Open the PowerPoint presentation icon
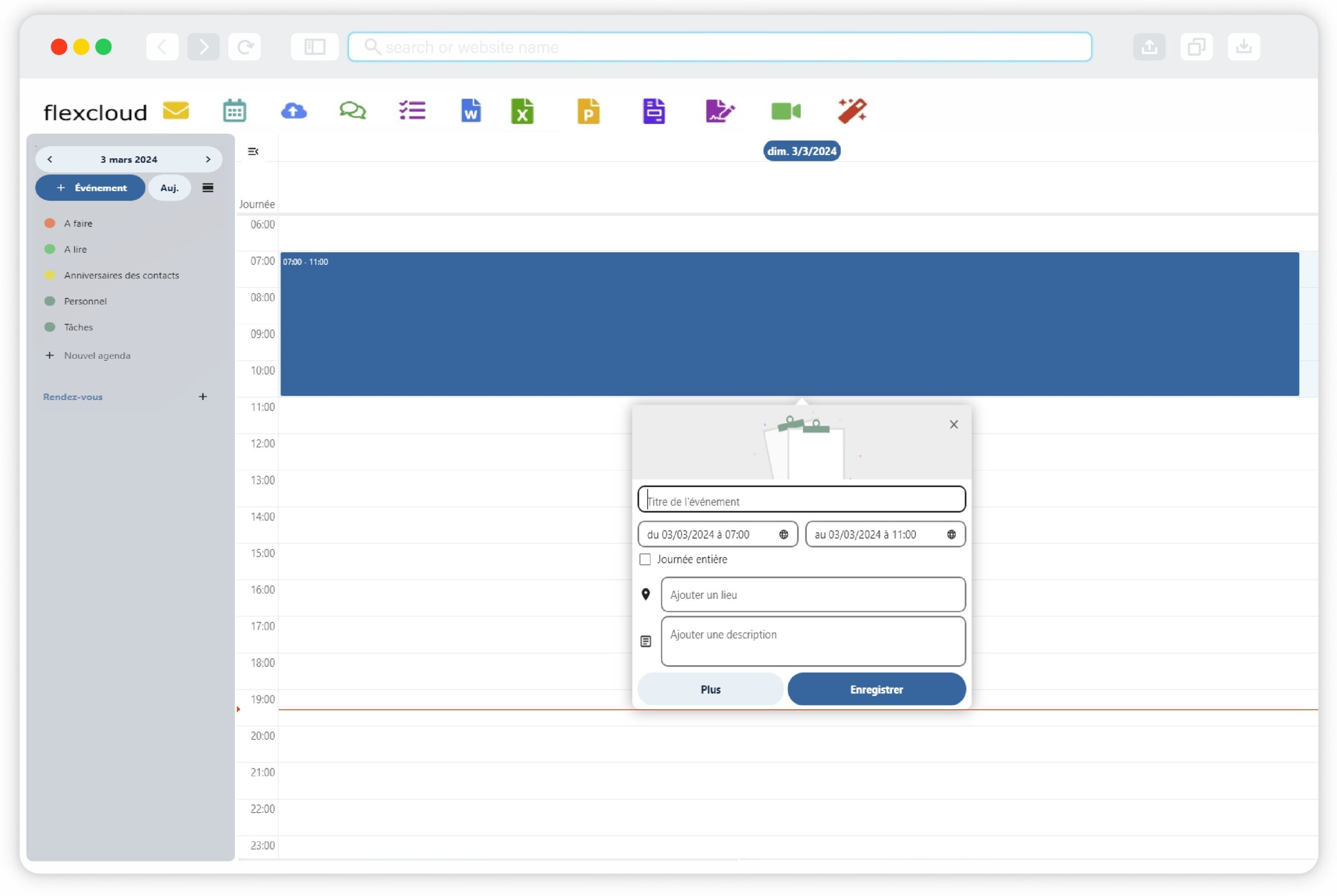Screen dimensions: 1337x896 [x=588, y=111]
